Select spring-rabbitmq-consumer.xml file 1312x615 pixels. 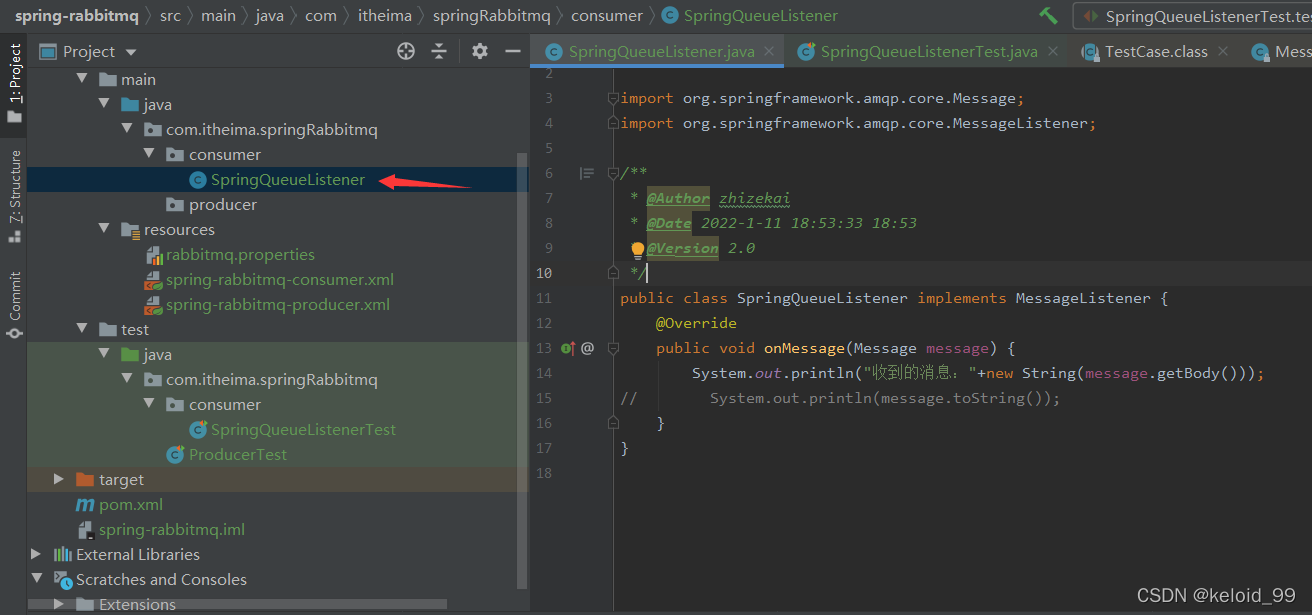click(279, 280)
